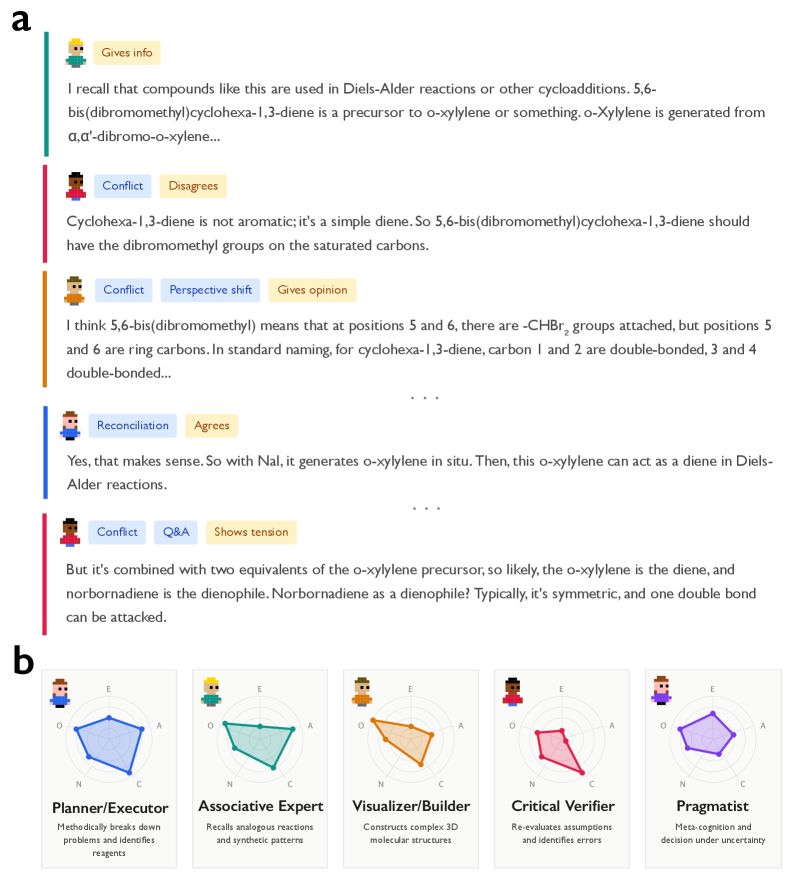Image resolution: width=794 pixels, height=883 pixels.
Task: Click the Shows tension tag
Action: pos(251,532)
